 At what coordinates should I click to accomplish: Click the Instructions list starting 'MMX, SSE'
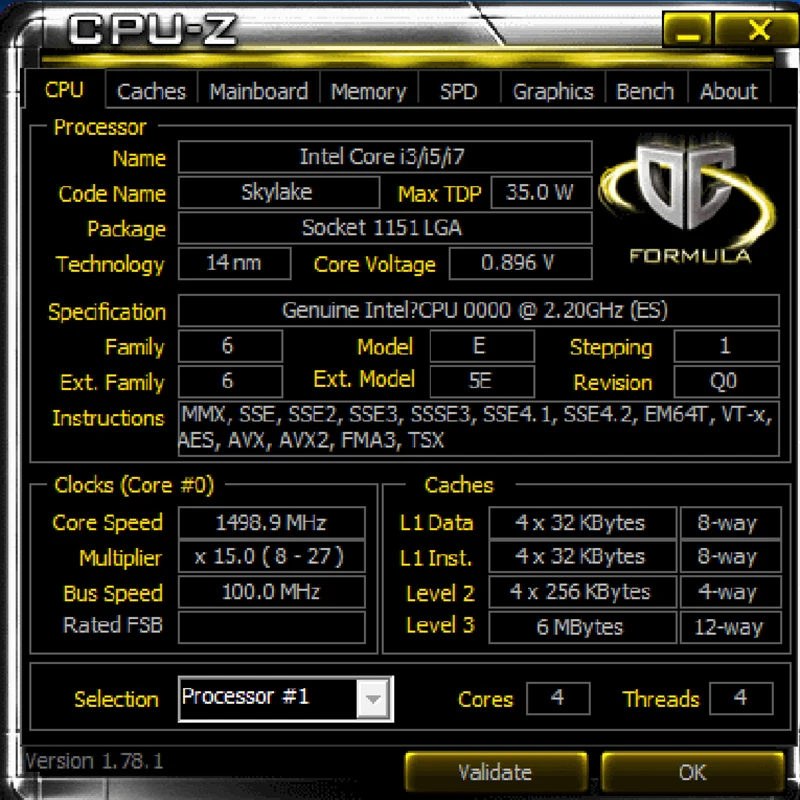479,428
